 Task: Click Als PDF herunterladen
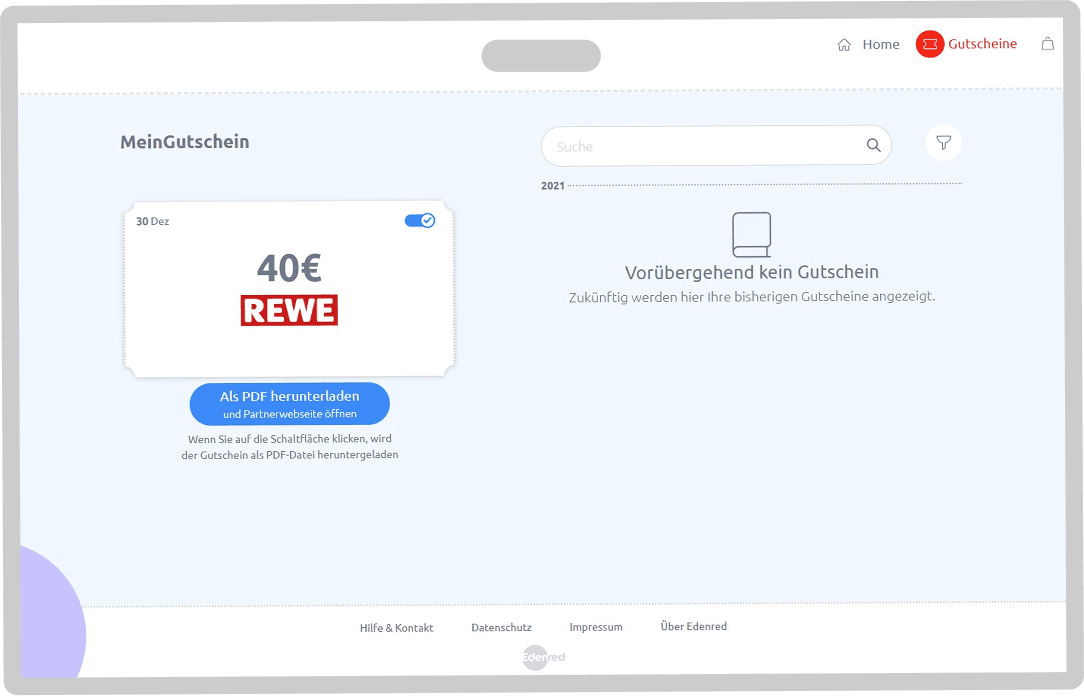289,403
